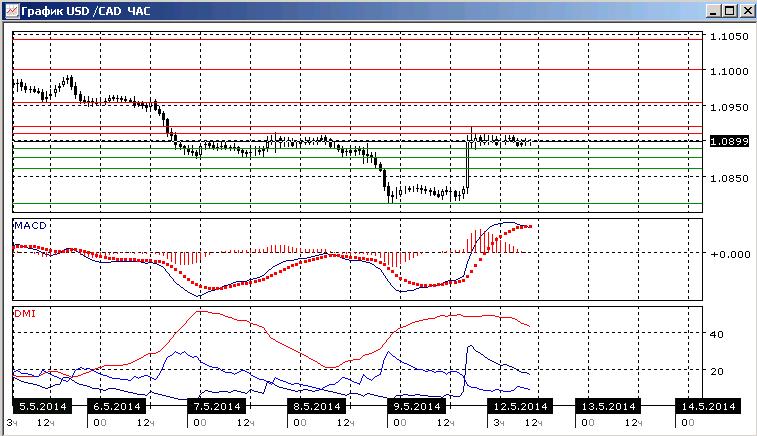Select the current price label 1.0899

point(729,141)
